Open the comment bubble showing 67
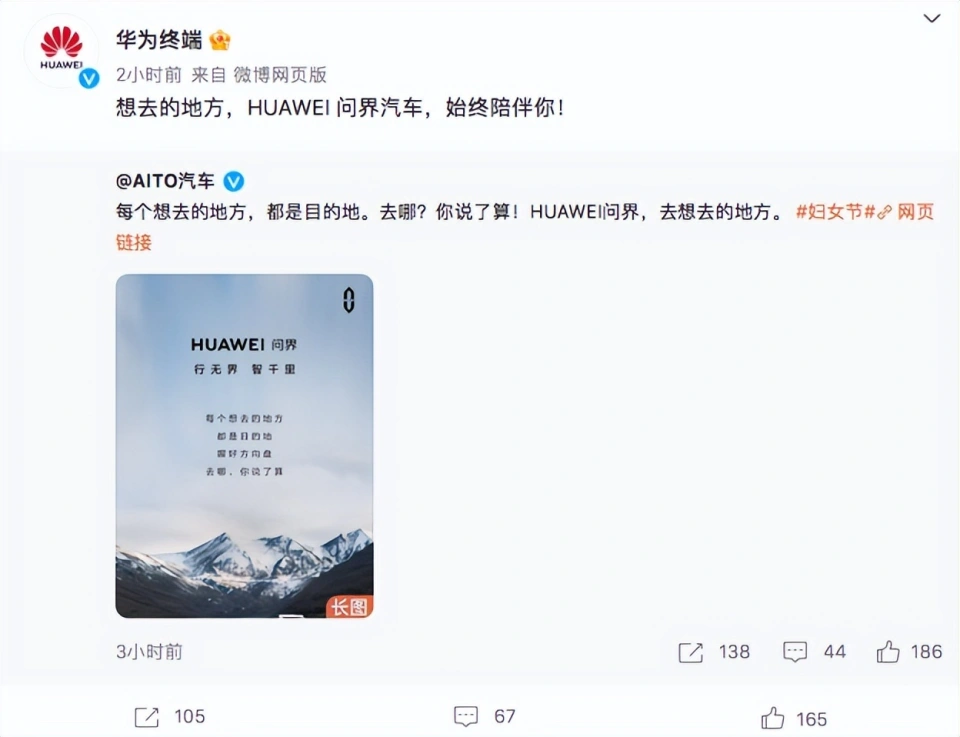Viewport: 960px width, 737px height. tap(465, 716)
